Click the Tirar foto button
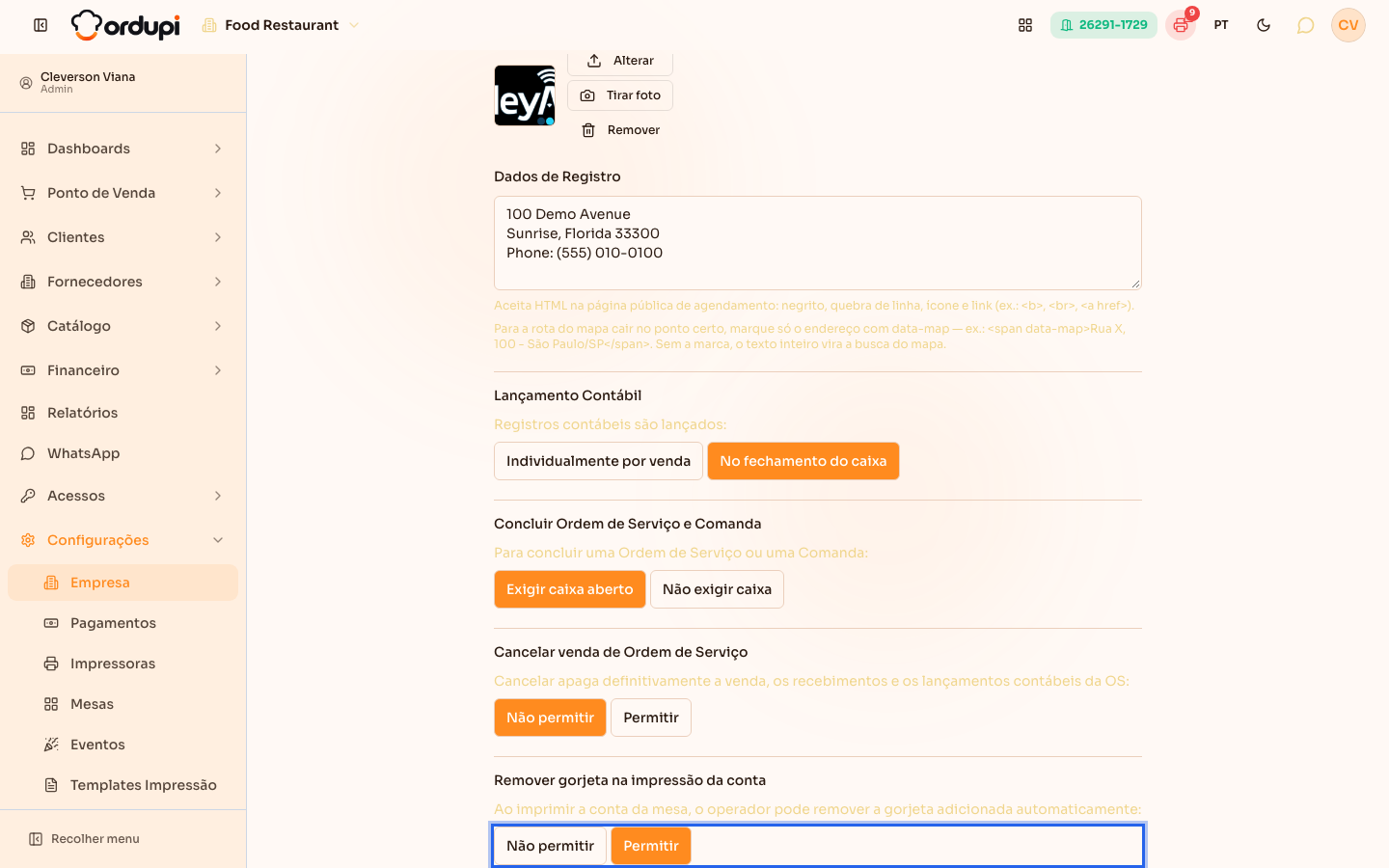Image resolution: width=1389 pixels, height=868 pixels. point(620,95)
